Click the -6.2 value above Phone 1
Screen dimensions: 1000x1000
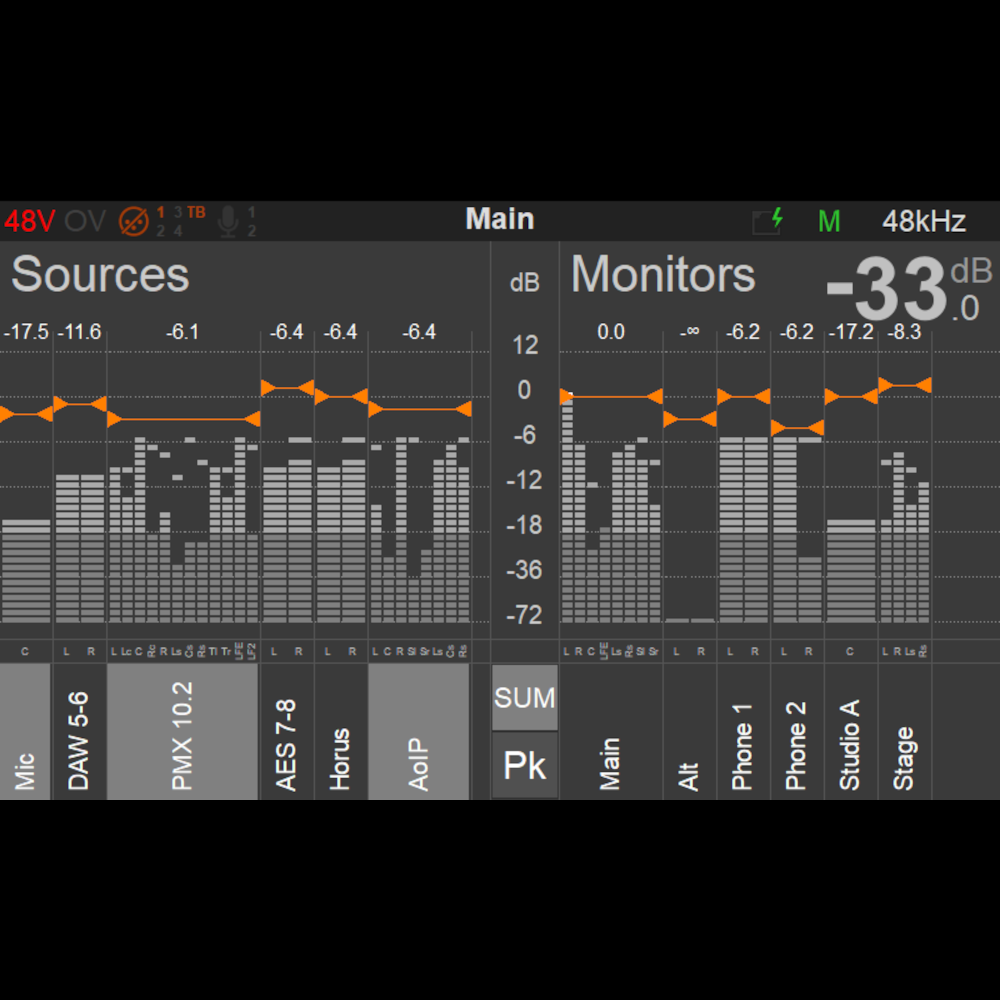(743, 332)
